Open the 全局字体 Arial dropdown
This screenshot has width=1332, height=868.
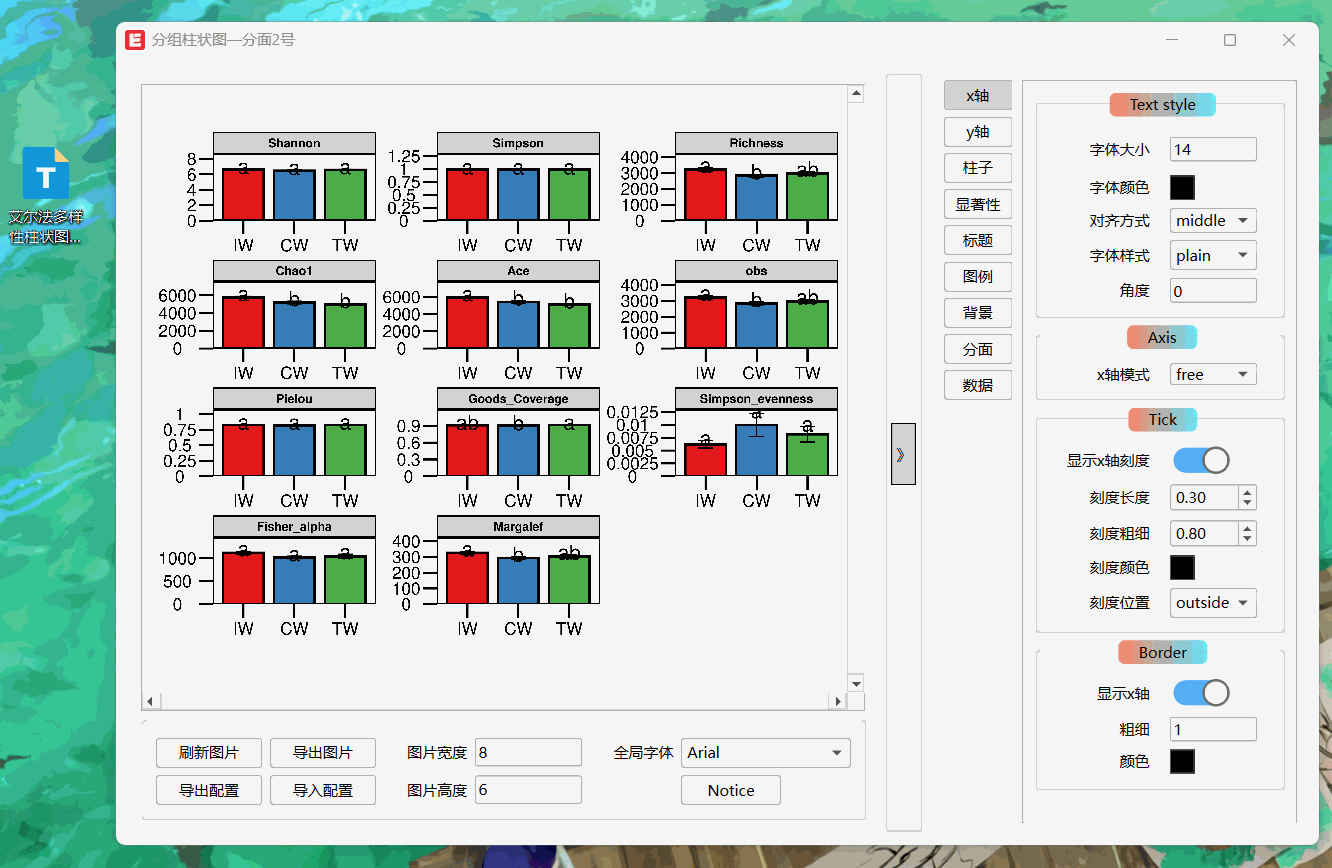point(765,753)
